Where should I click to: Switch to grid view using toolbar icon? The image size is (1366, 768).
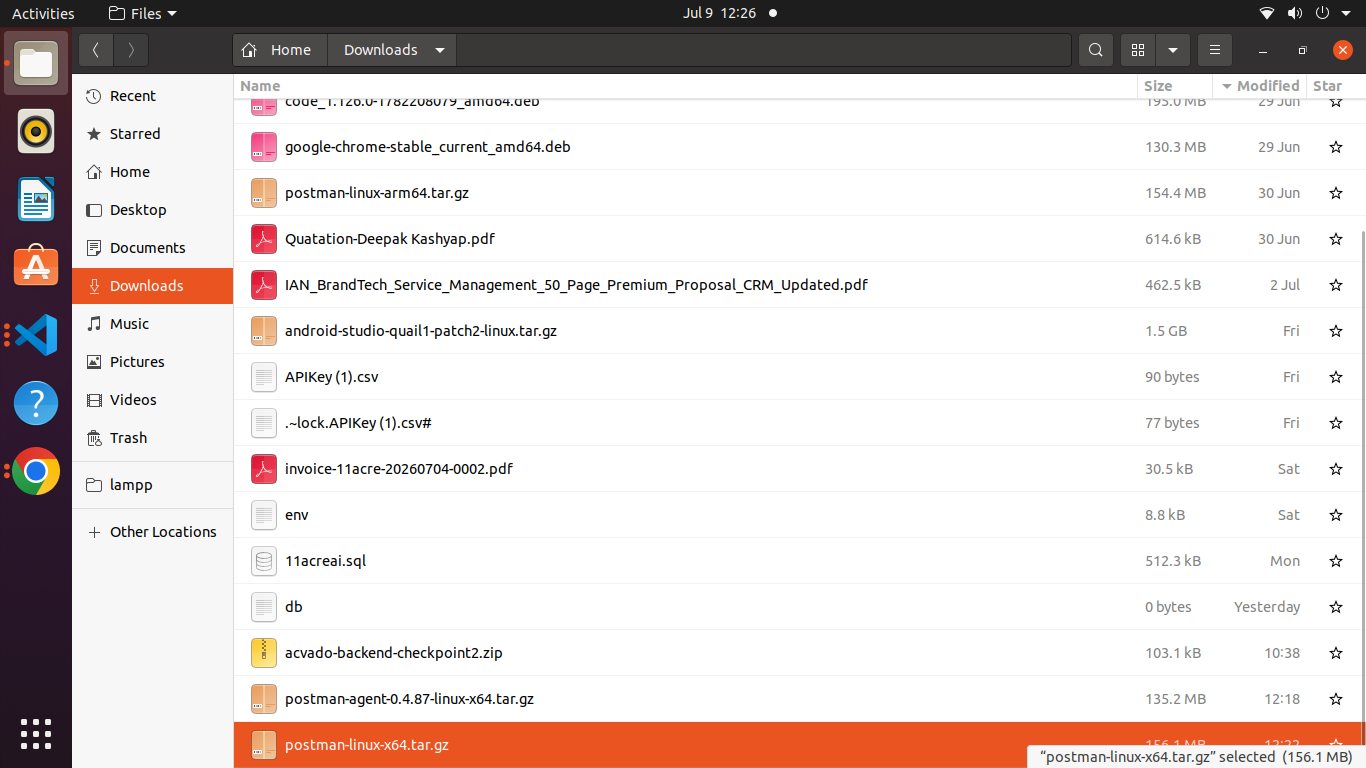[1137, 50]
